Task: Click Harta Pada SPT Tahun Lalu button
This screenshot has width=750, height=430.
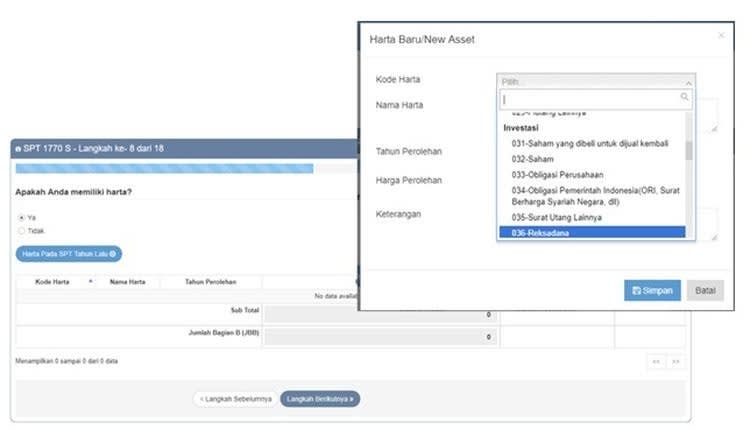Action: pos(68,254)
